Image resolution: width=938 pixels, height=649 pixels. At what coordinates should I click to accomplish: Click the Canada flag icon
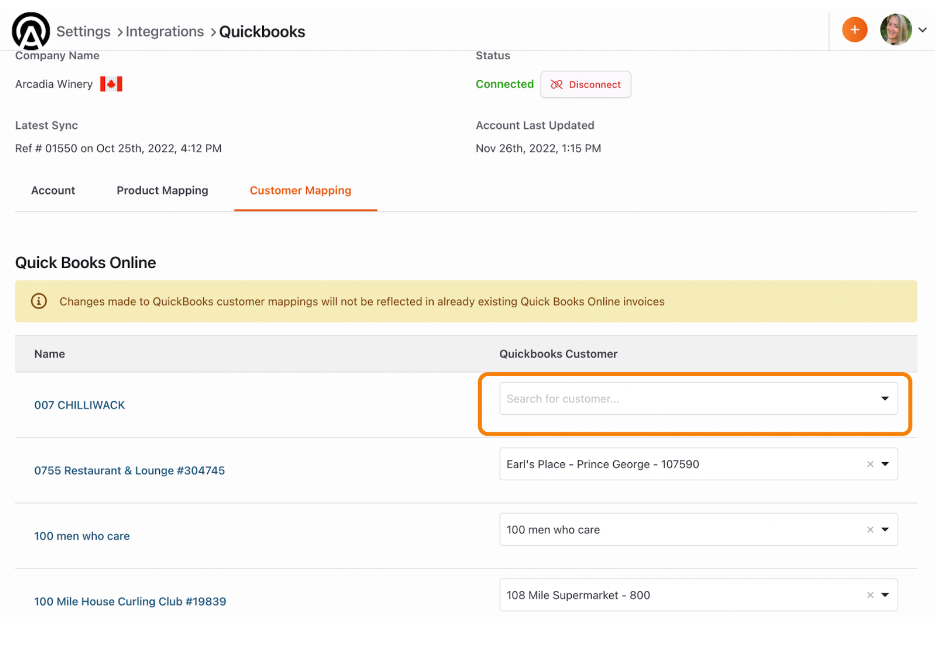pos(111,84)
